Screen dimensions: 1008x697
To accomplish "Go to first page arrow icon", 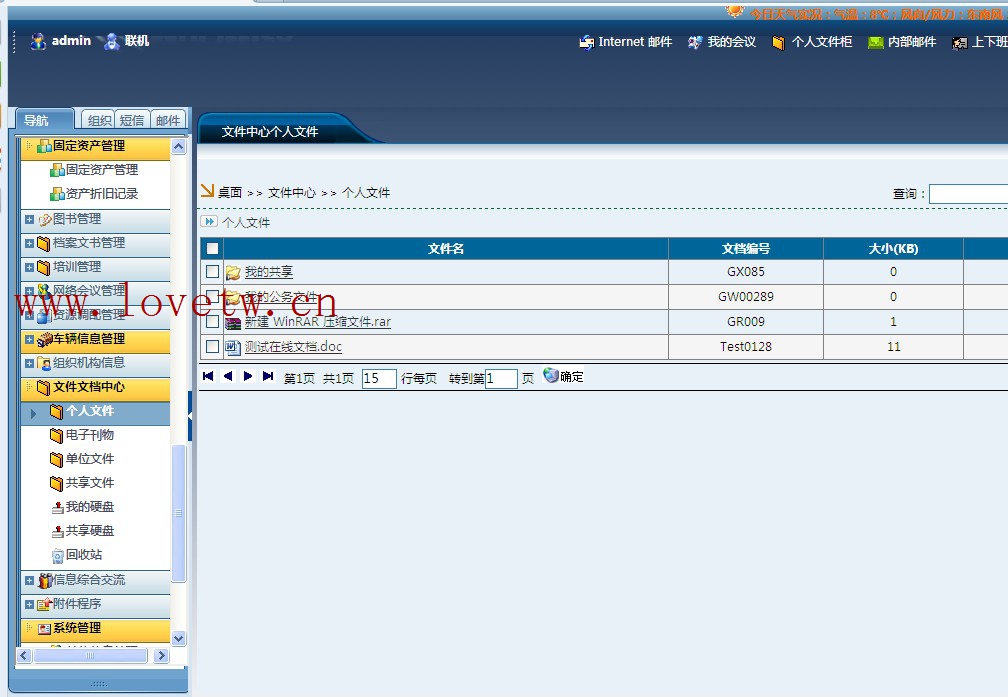I will coord(208,377).
